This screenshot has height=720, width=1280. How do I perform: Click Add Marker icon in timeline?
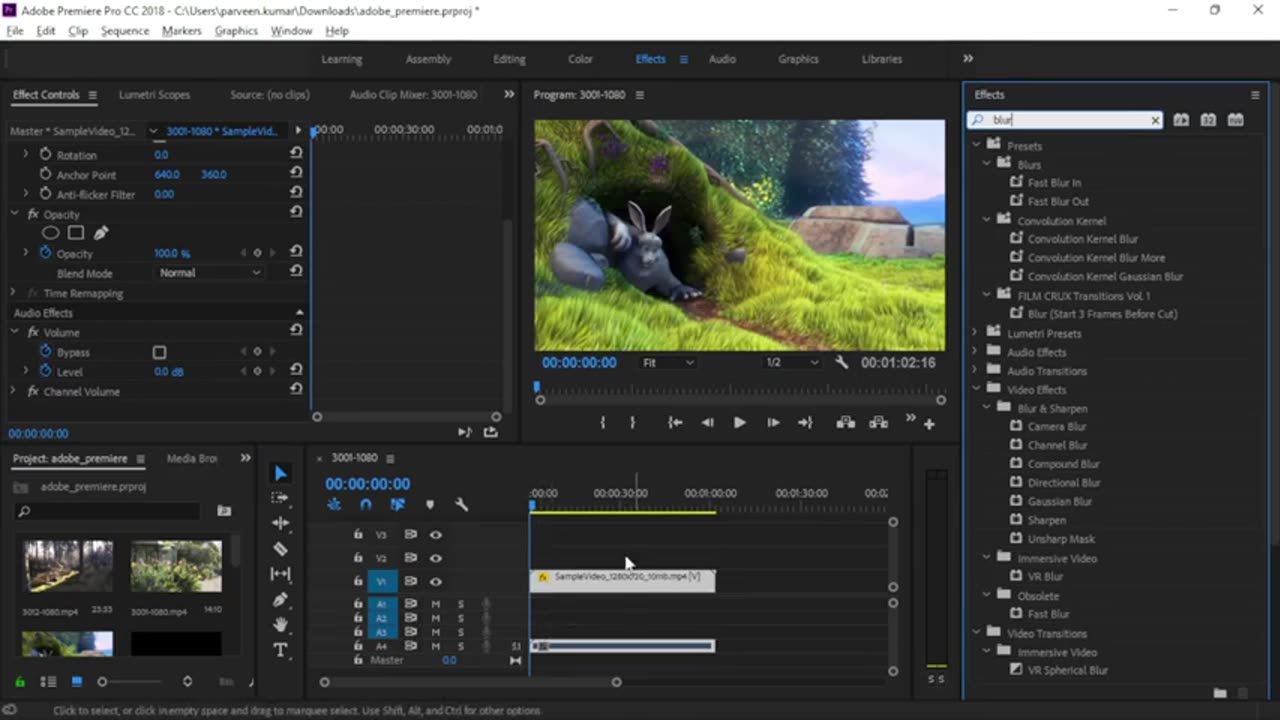coord(430,505)
